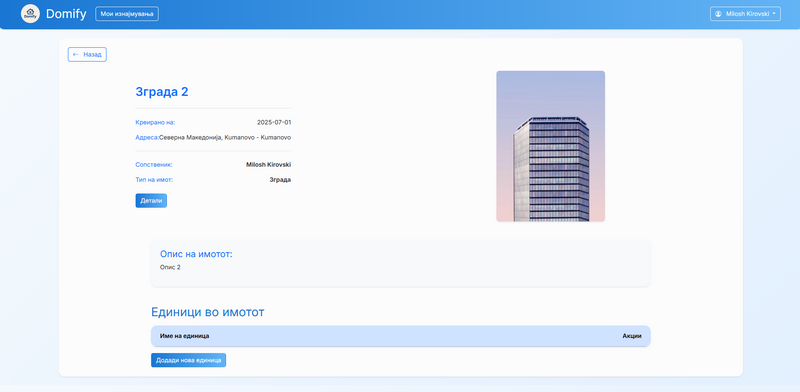800x392 pixels.
Task: Click the left arrow icon in Назад
Action: point(76,54)
